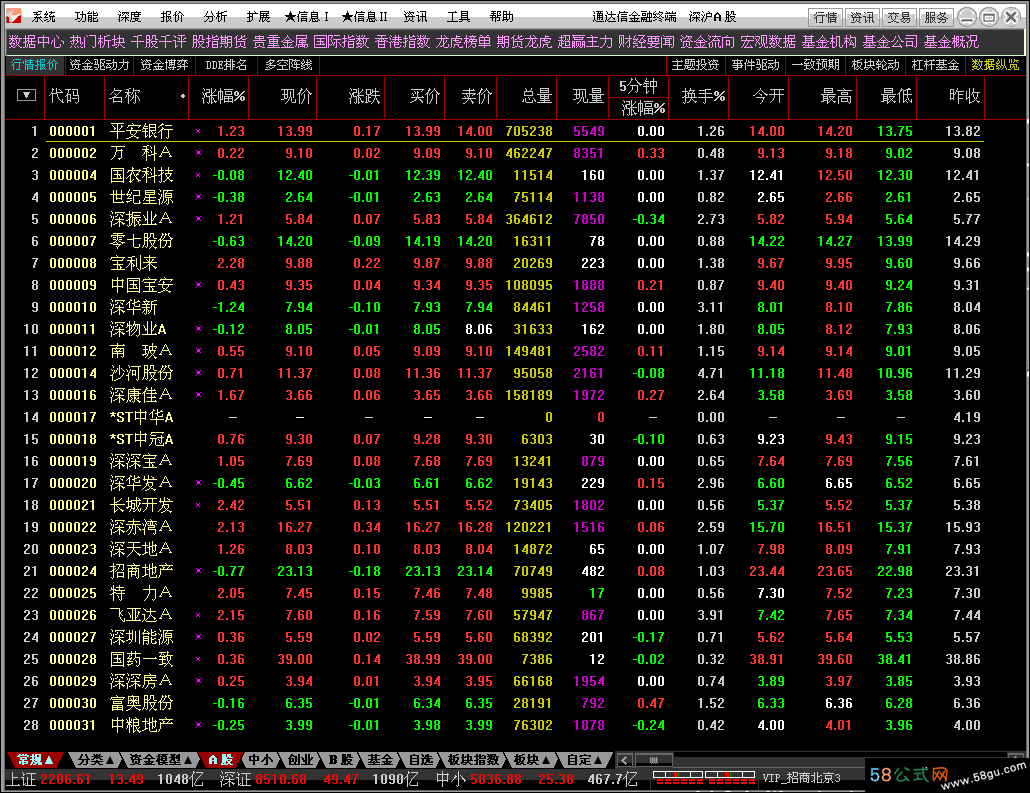The width and height of the screenshot is (1030, 793).
Task: Open 板块轮动 tab
Action: (876, 65)
